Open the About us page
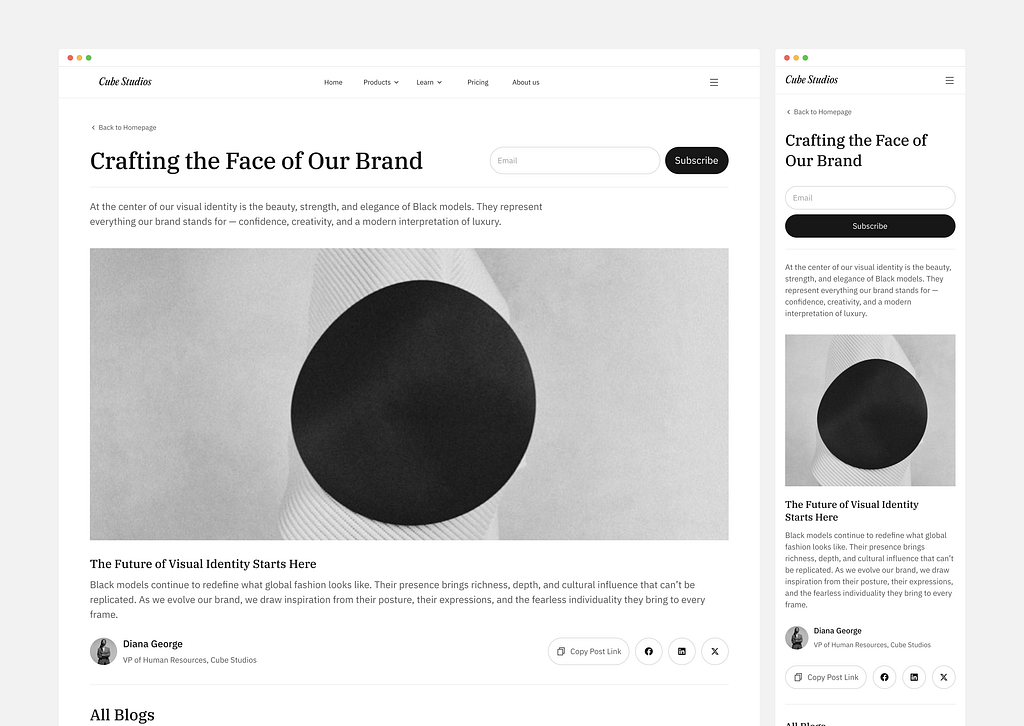This screenshot has height=726, width=1024. pyautogui.click(x=525, y=82)
